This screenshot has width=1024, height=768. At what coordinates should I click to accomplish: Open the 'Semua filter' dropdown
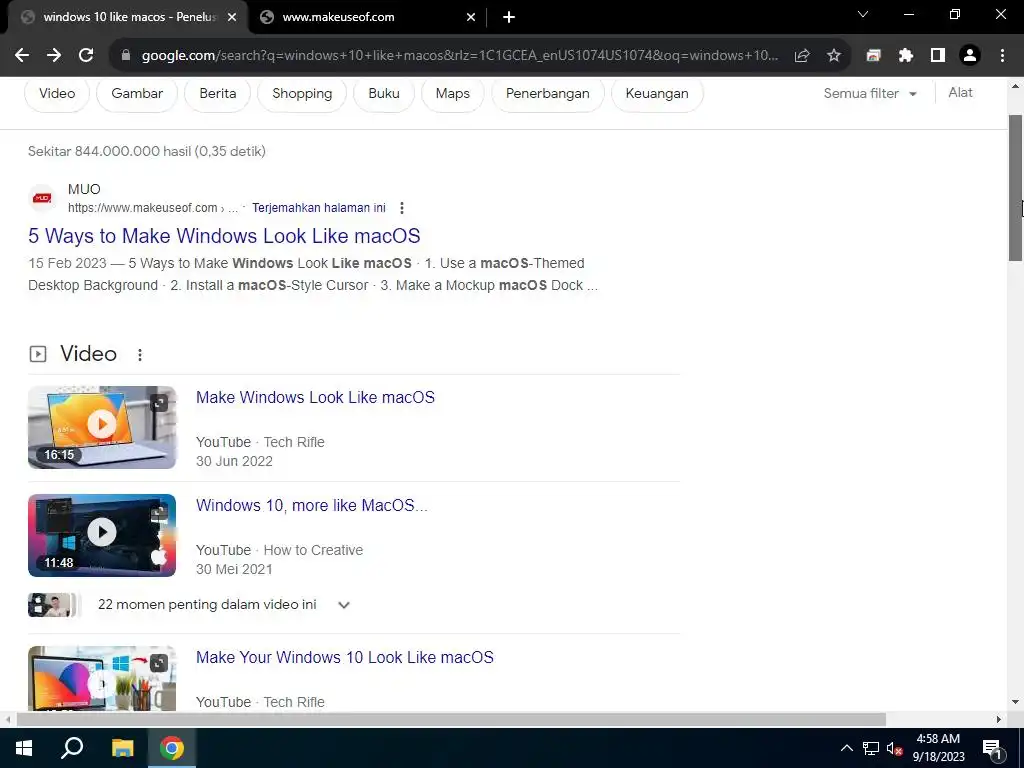click(870, 93)
